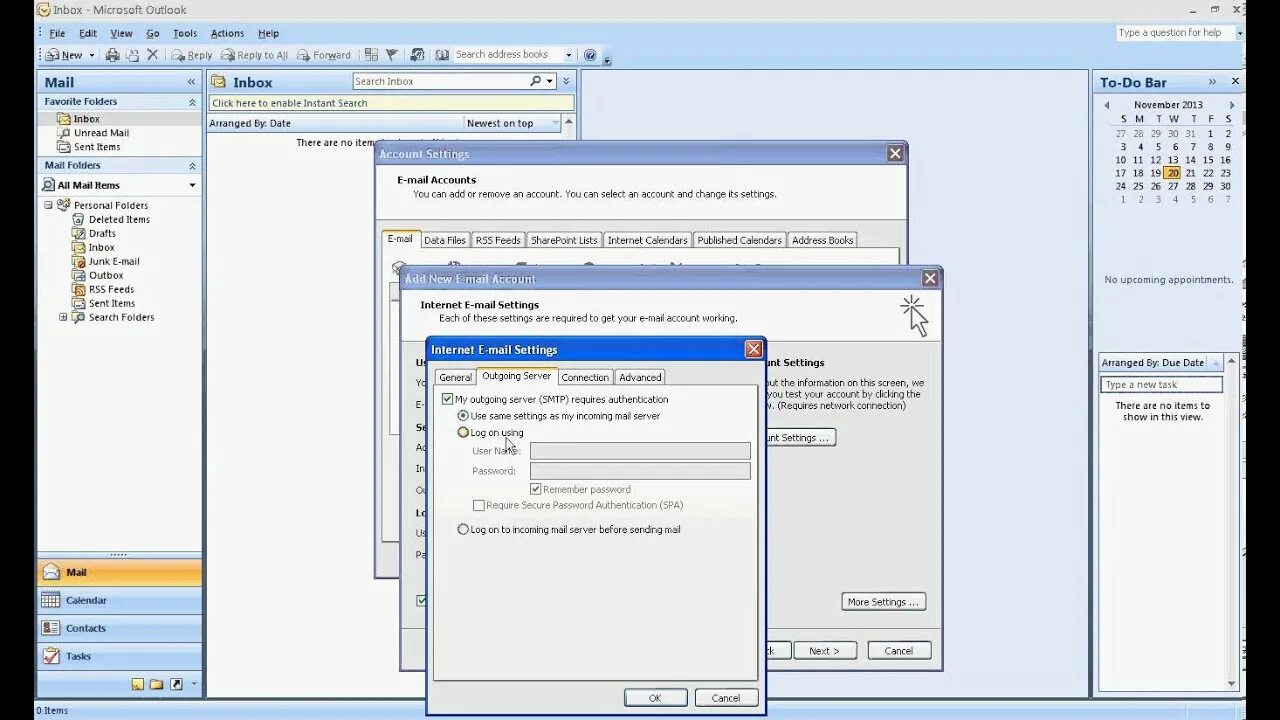
Task: Click Next in Add New E-mail Account
Action: [825, 650]
